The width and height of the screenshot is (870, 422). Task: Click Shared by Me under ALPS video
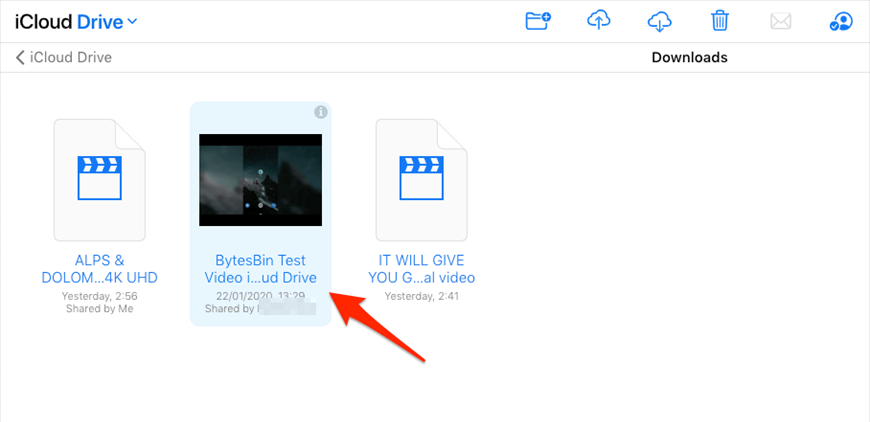point(99,309)
